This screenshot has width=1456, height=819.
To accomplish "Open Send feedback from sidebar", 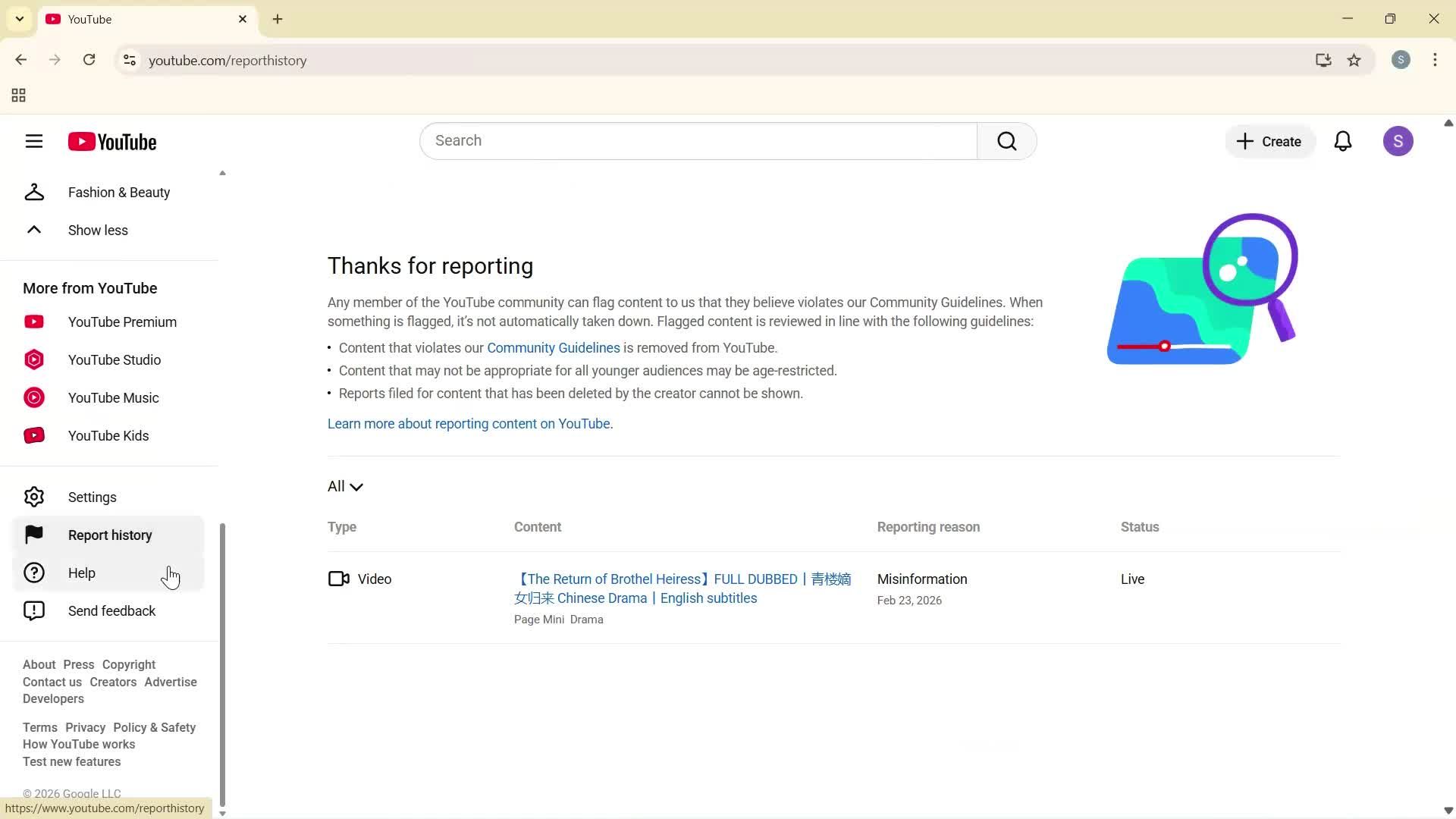I will [x=111, y=610].
